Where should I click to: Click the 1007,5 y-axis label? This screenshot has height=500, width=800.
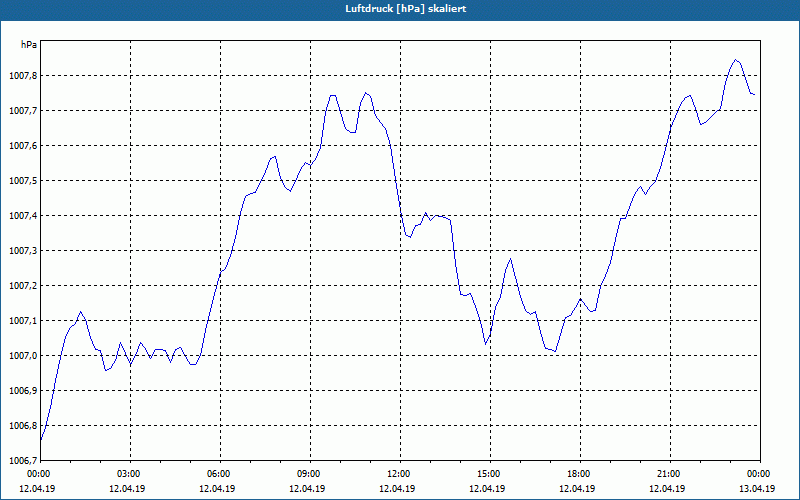point(22,181)
